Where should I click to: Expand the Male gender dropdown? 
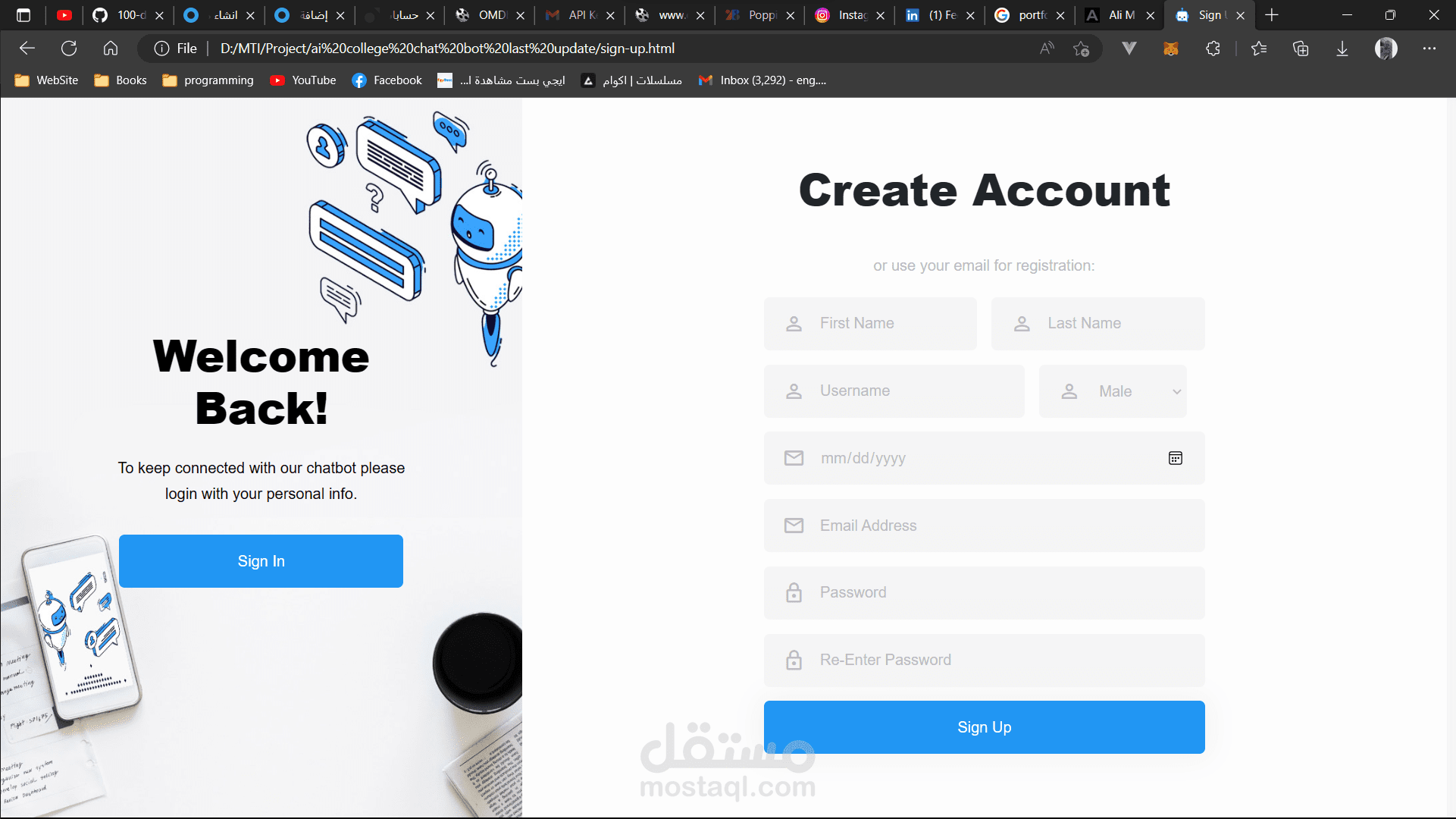click(x=1113, y=391)
